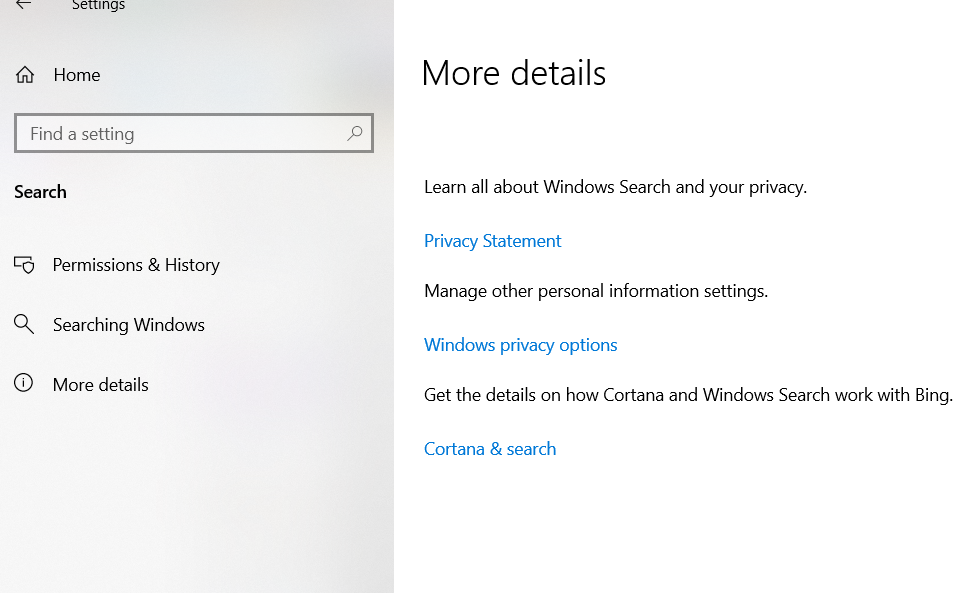Click the Searching Windows magnifier icon
Screen dimensions: 980x593
click(x=24, y=324)
